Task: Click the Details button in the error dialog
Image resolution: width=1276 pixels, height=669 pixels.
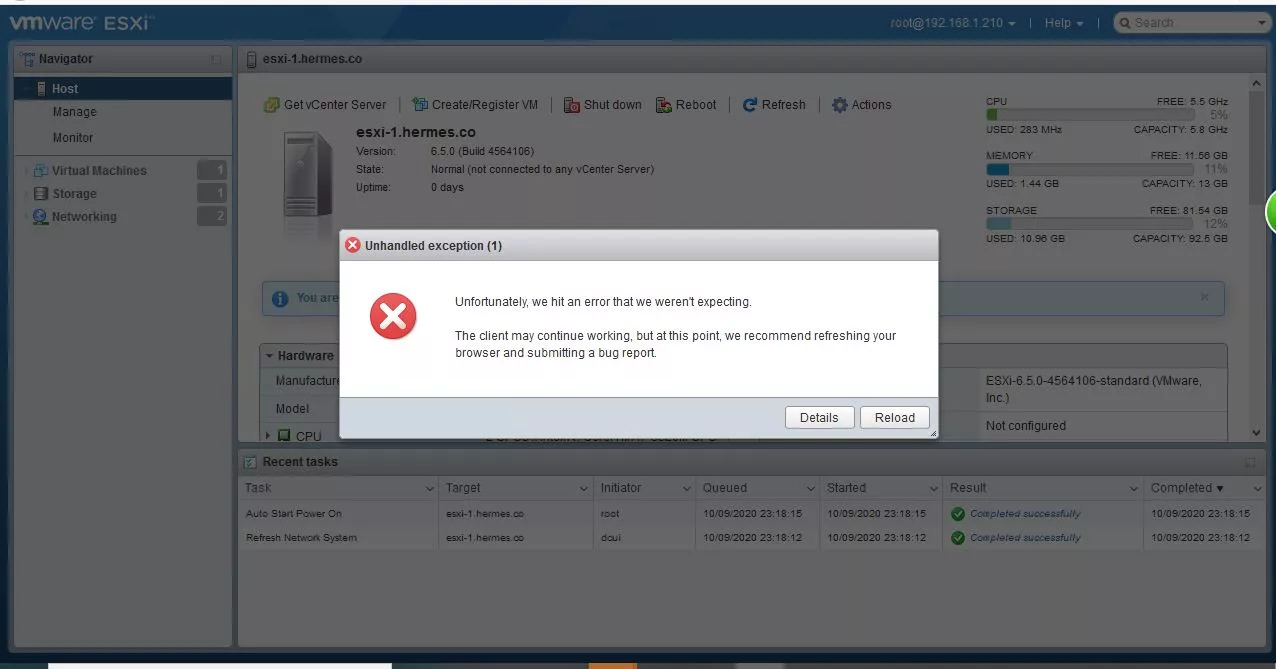Action: pyautogui.click(x=819, y=418)
